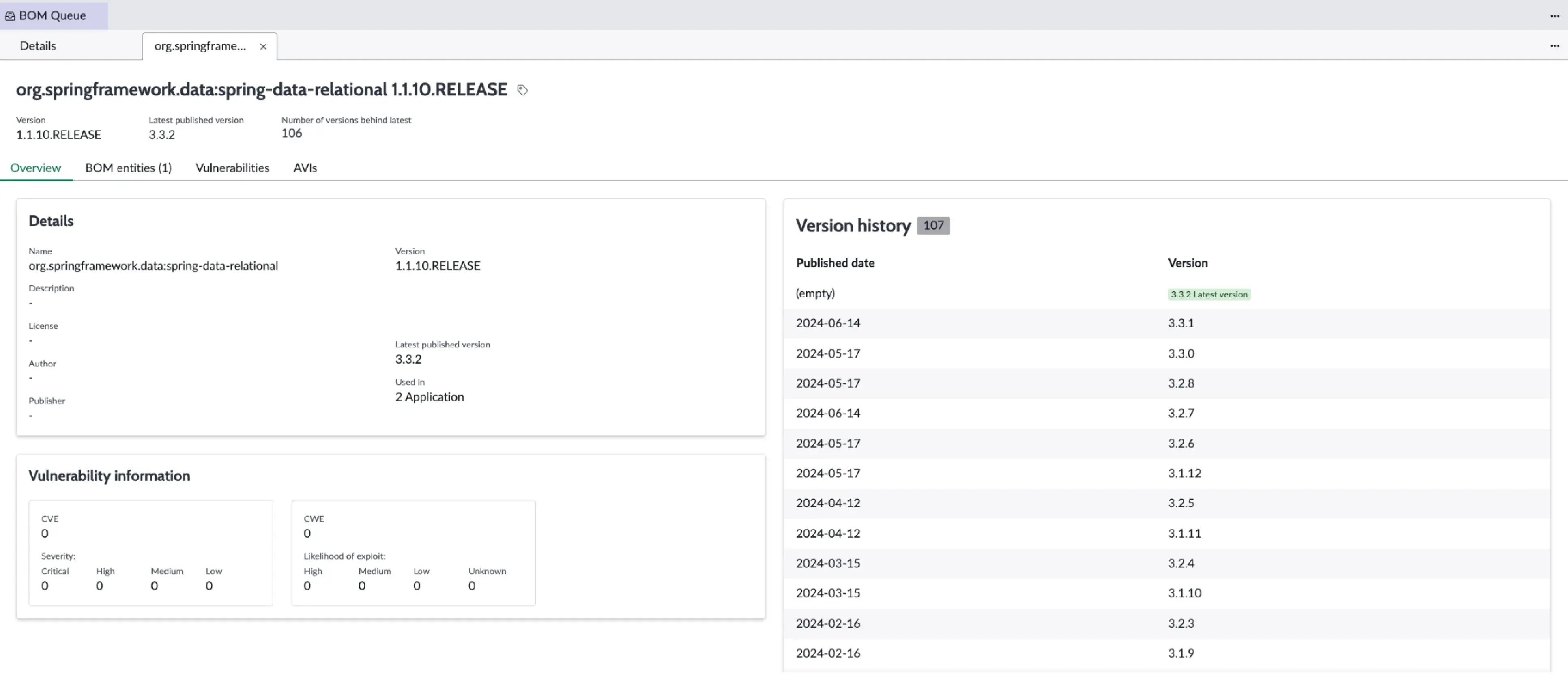Select version 3.1.10 in the history table
Image resolution: width=1568 pixels, height=685 pixels.
pos(1185,593)
